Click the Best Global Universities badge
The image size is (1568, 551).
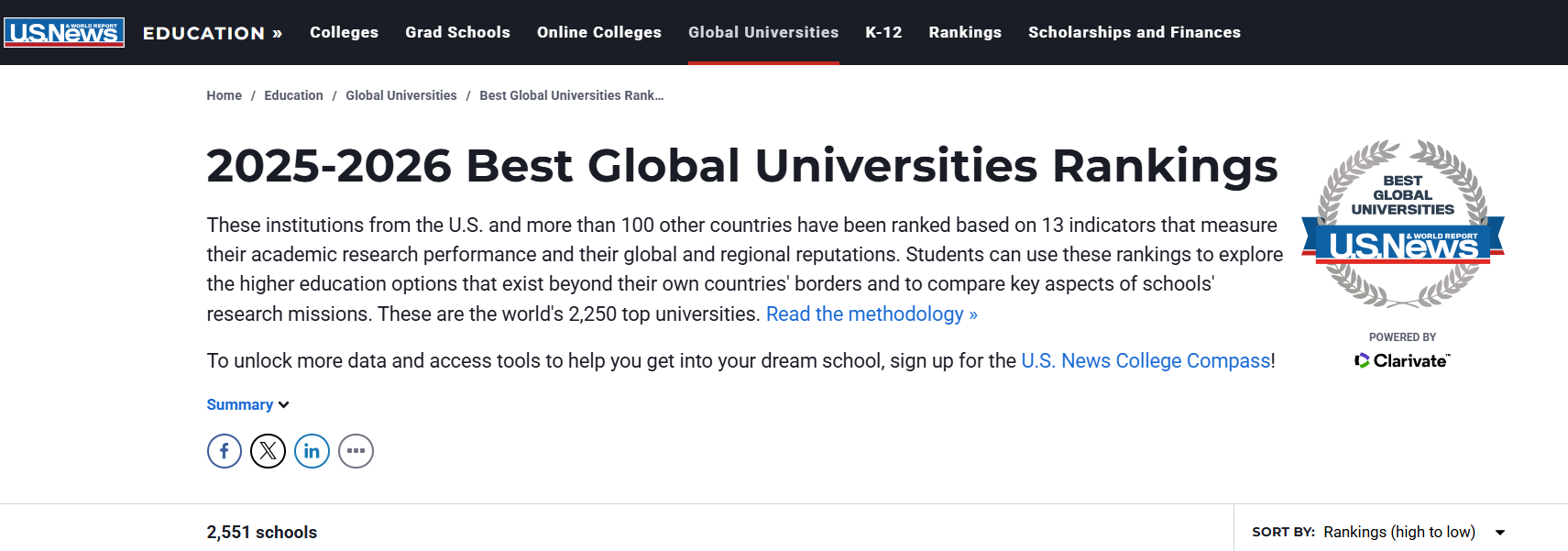pyautogui.click(x=1402, y=224)
